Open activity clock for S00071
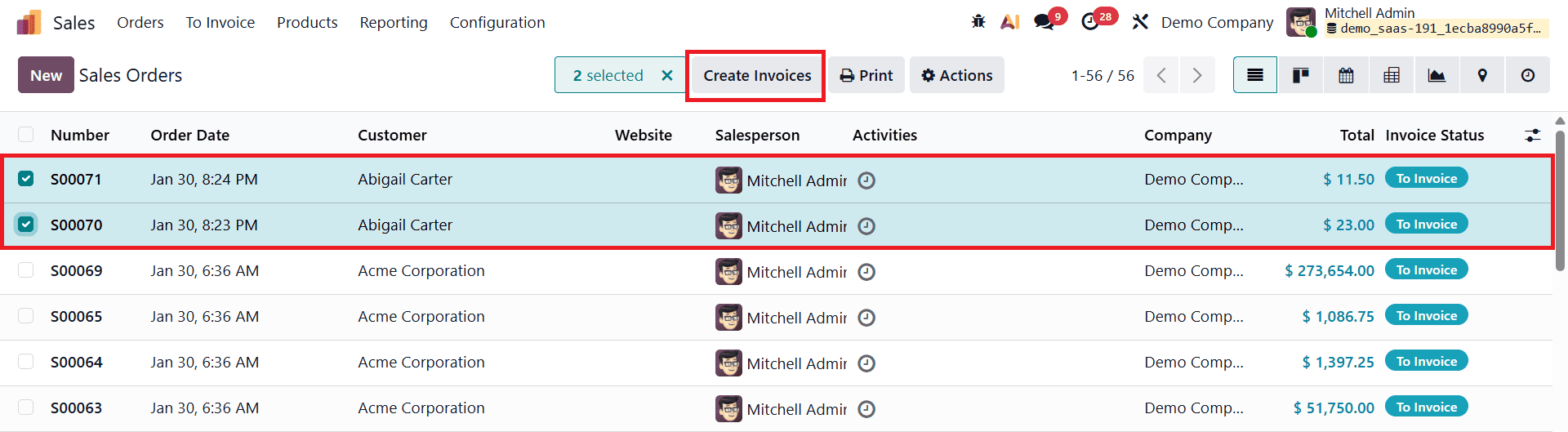 [866, 180]
